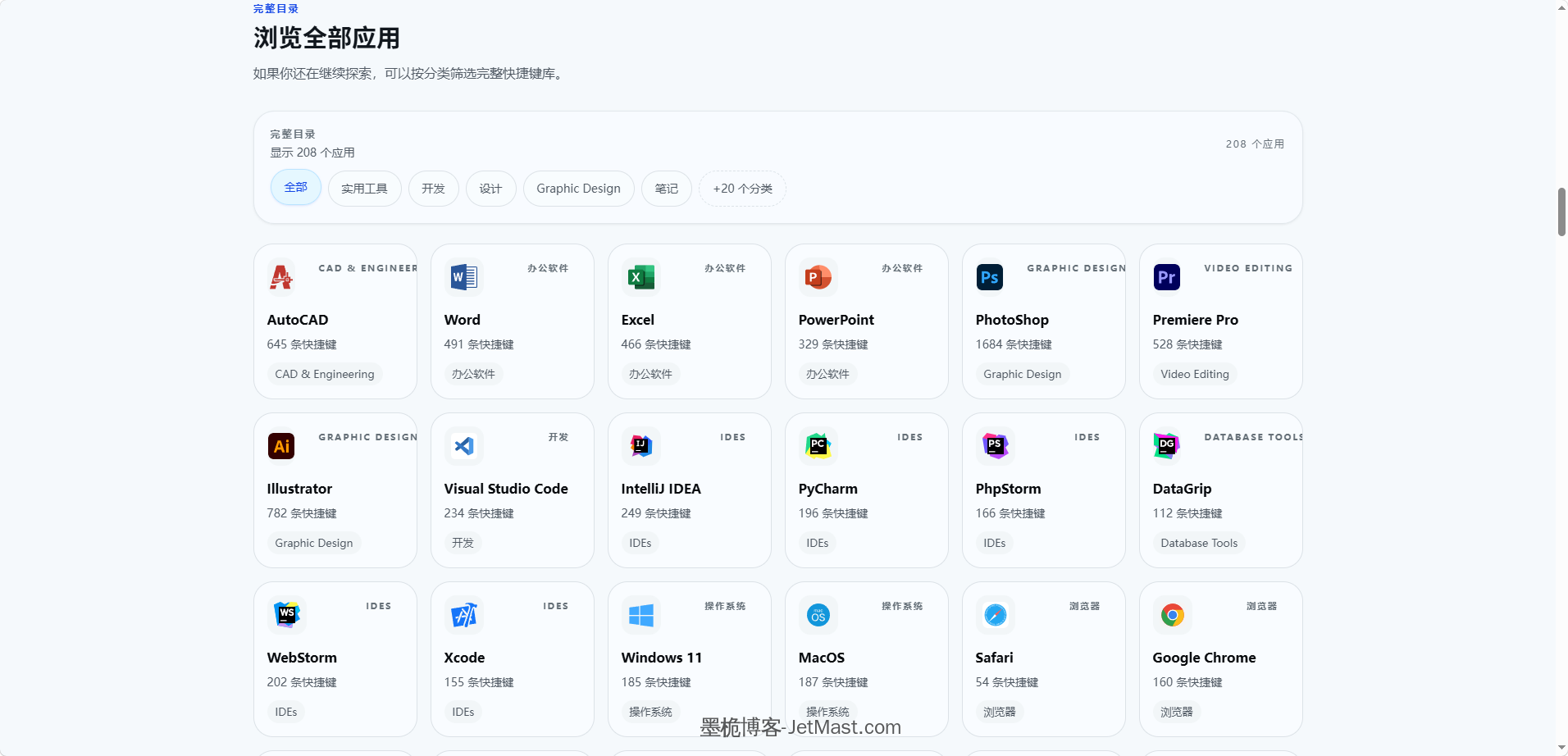Open the Google Chrome title link

point(1204,658)
